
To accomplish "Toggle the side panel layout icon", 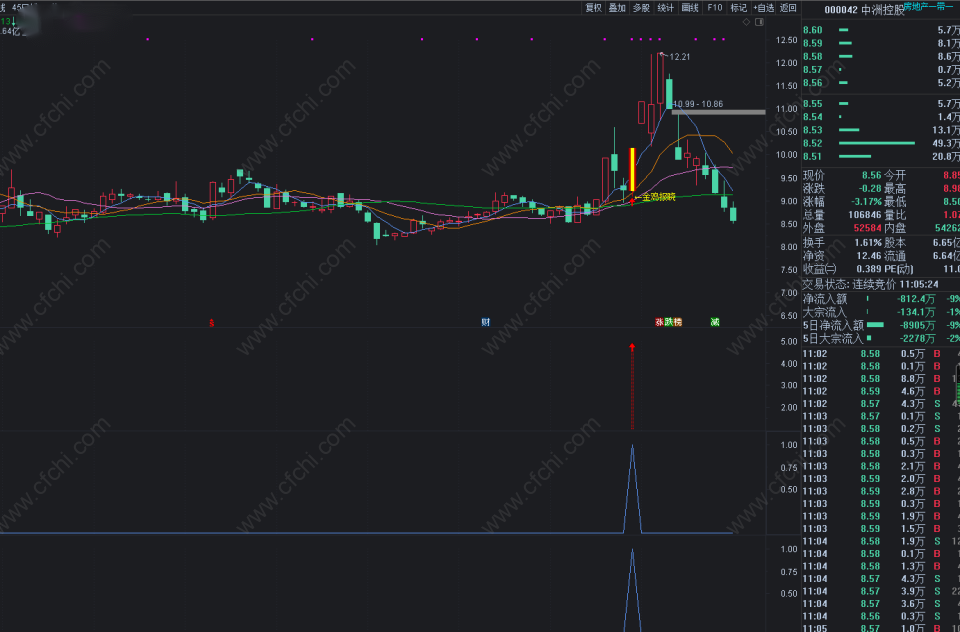I will pyautogui.click(x=759, y=22).
